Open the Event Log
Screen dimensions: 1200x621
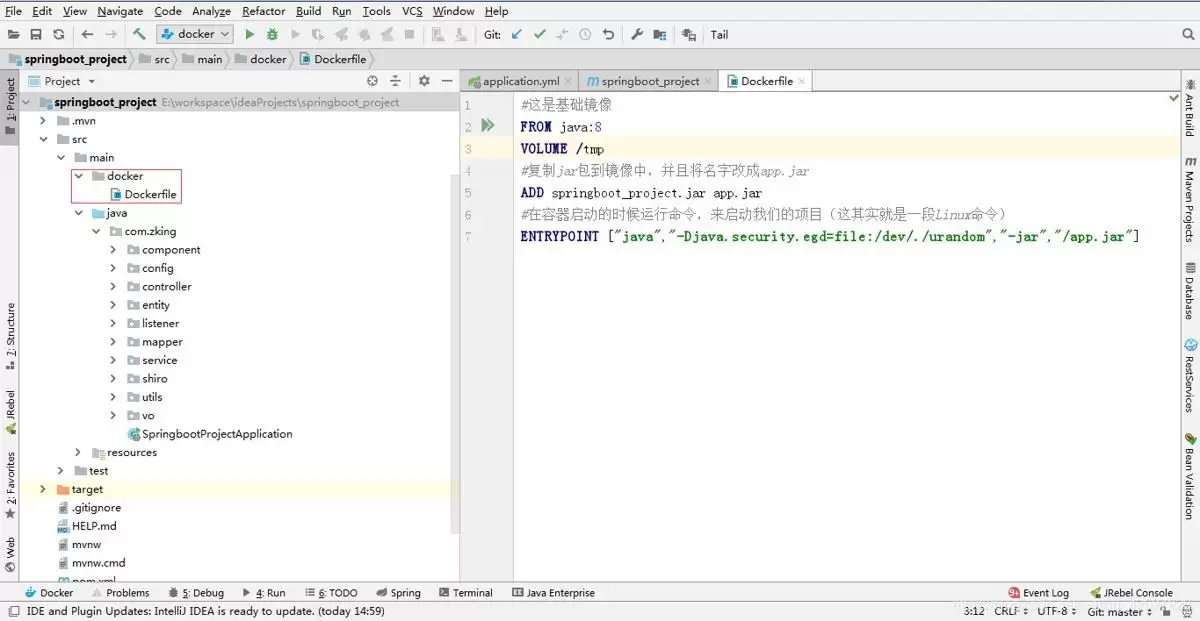click(x=1040, y=592)
